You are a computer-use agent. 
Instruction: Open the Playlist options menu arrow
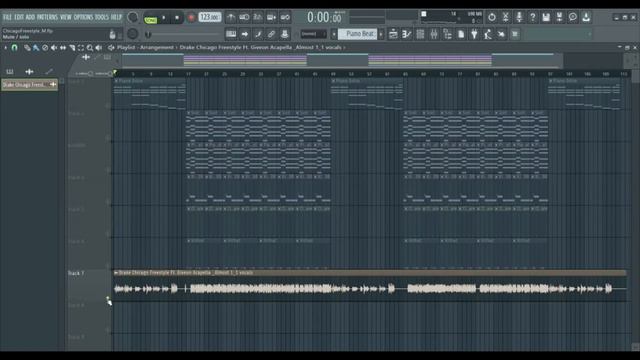pyautogui.click(x=6, y=48)
